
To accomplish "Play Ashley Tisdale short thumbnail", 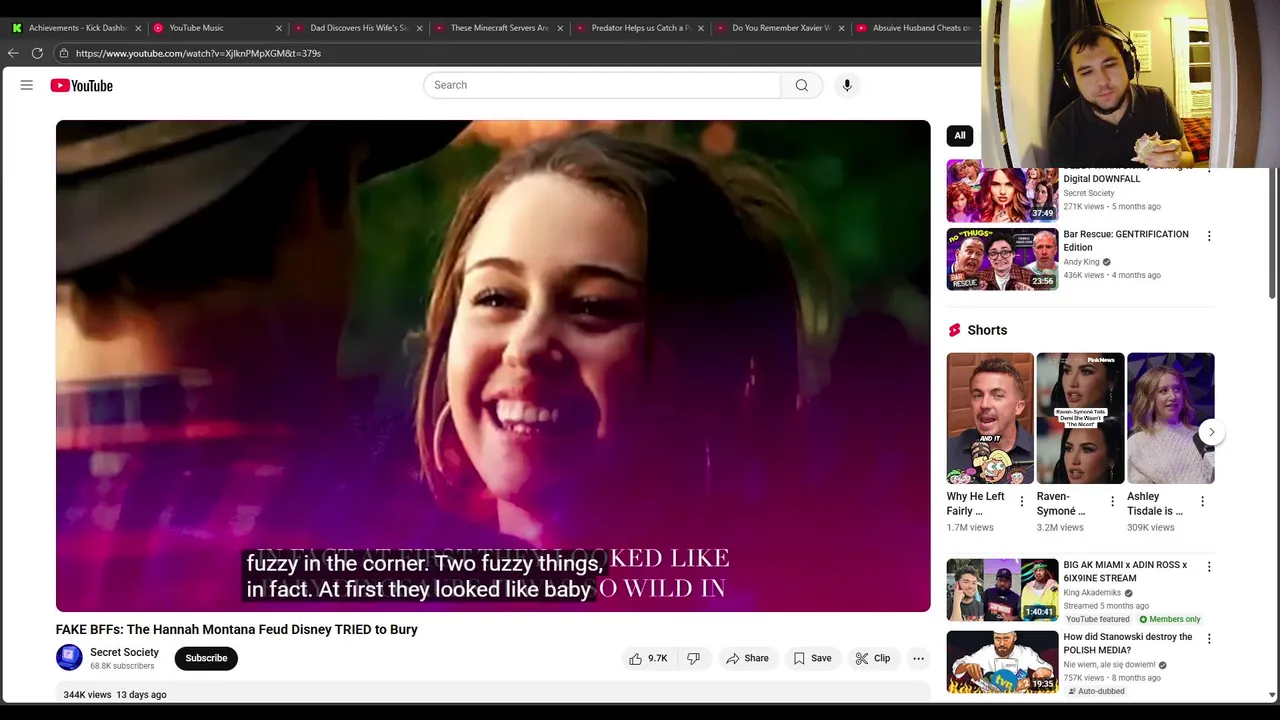I will coord(1171,418).
